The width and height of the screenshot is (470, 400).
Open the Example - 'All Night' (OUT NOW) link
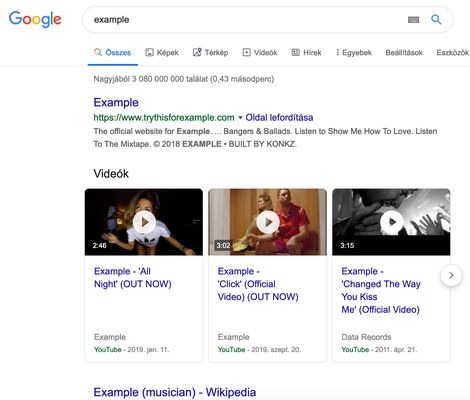(x=133, y=277)
